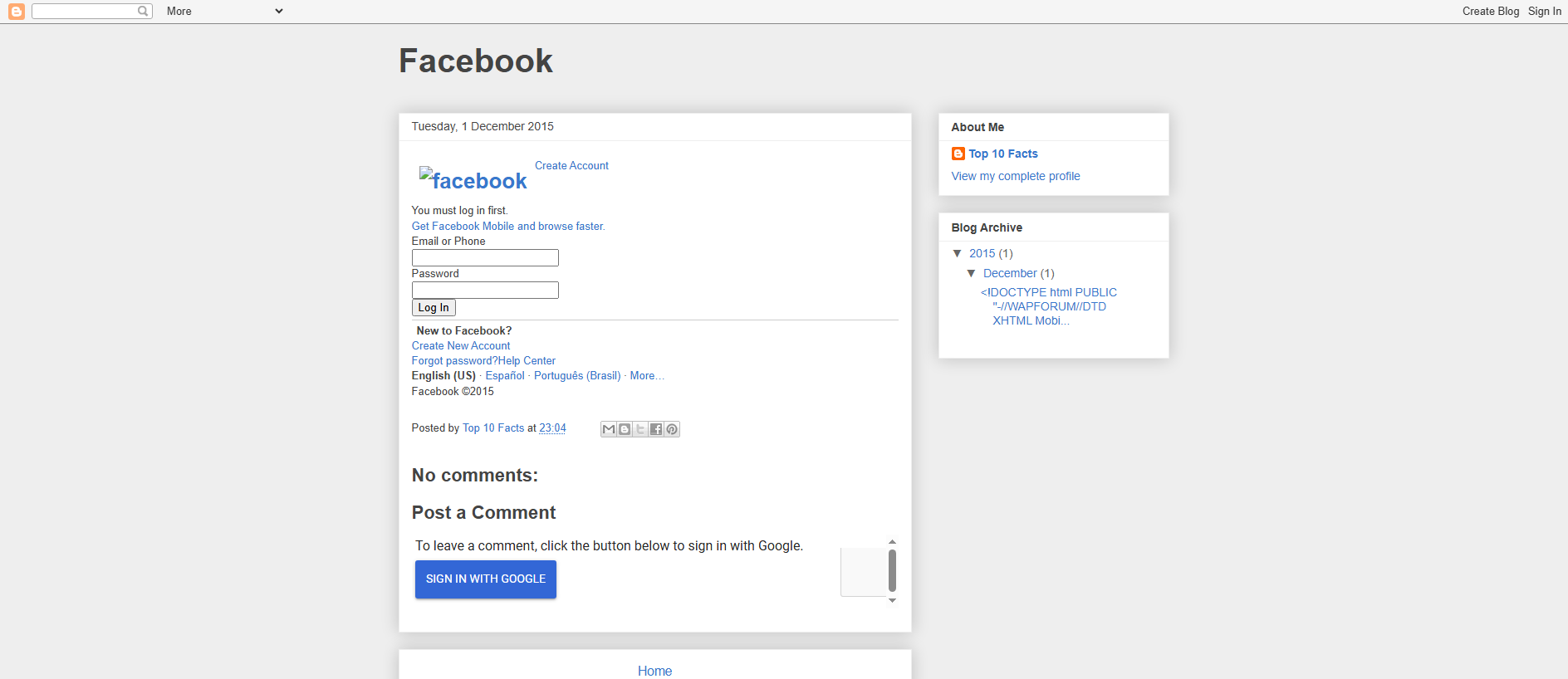Focus the Email or Phone field

(485, 258)
